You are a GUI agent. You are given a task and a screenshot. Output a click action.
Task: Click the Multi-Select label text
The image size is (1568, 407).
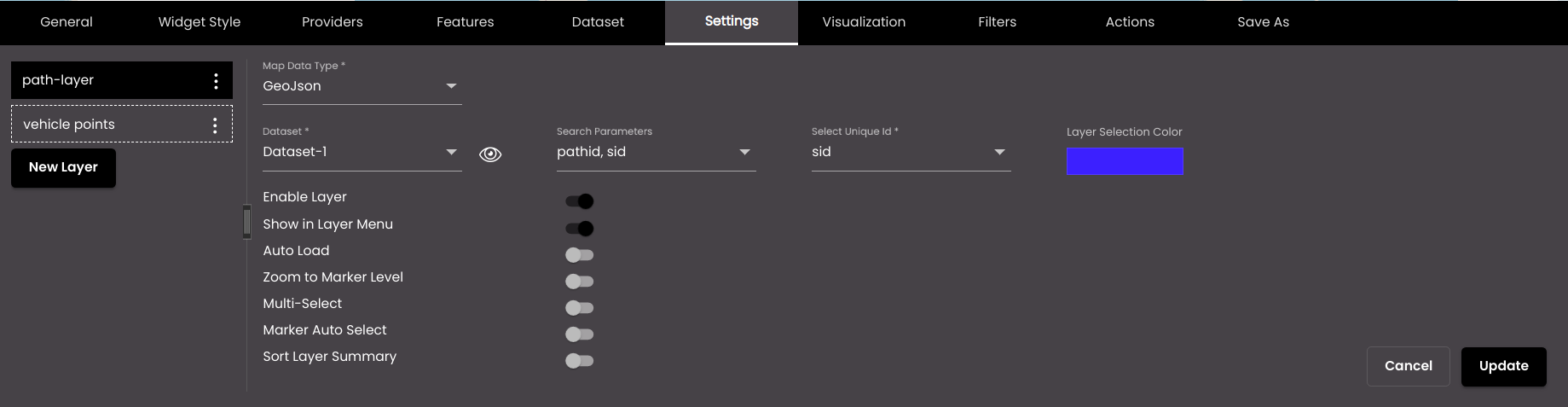coord(303,304)
